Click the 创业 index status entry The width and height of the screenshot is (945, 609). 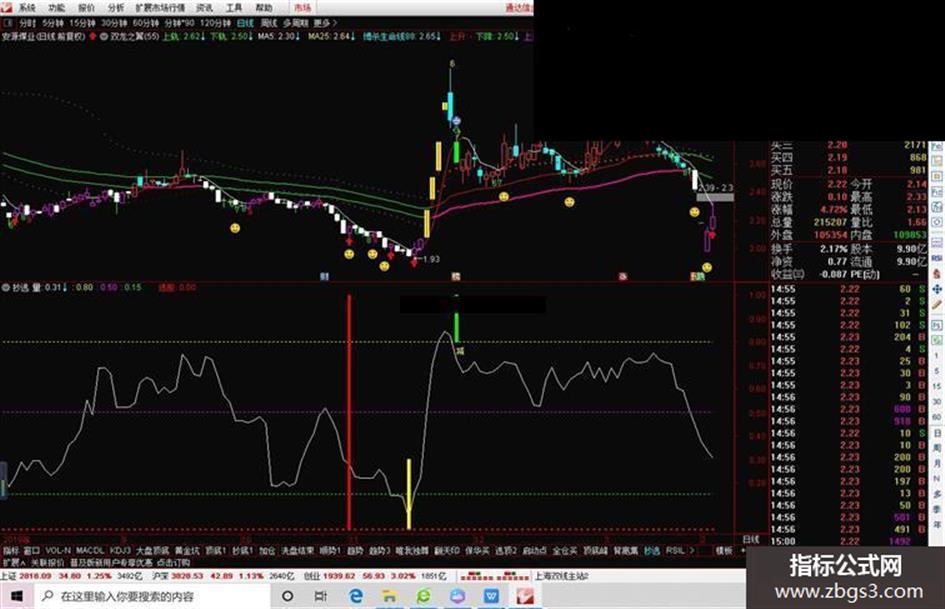[374, 576]
